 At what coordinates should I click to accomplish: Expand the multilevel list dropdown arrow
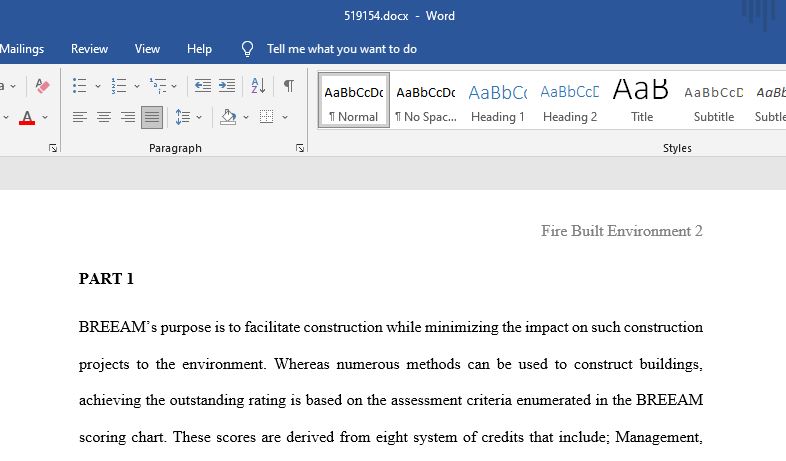[x=174, y=86]
